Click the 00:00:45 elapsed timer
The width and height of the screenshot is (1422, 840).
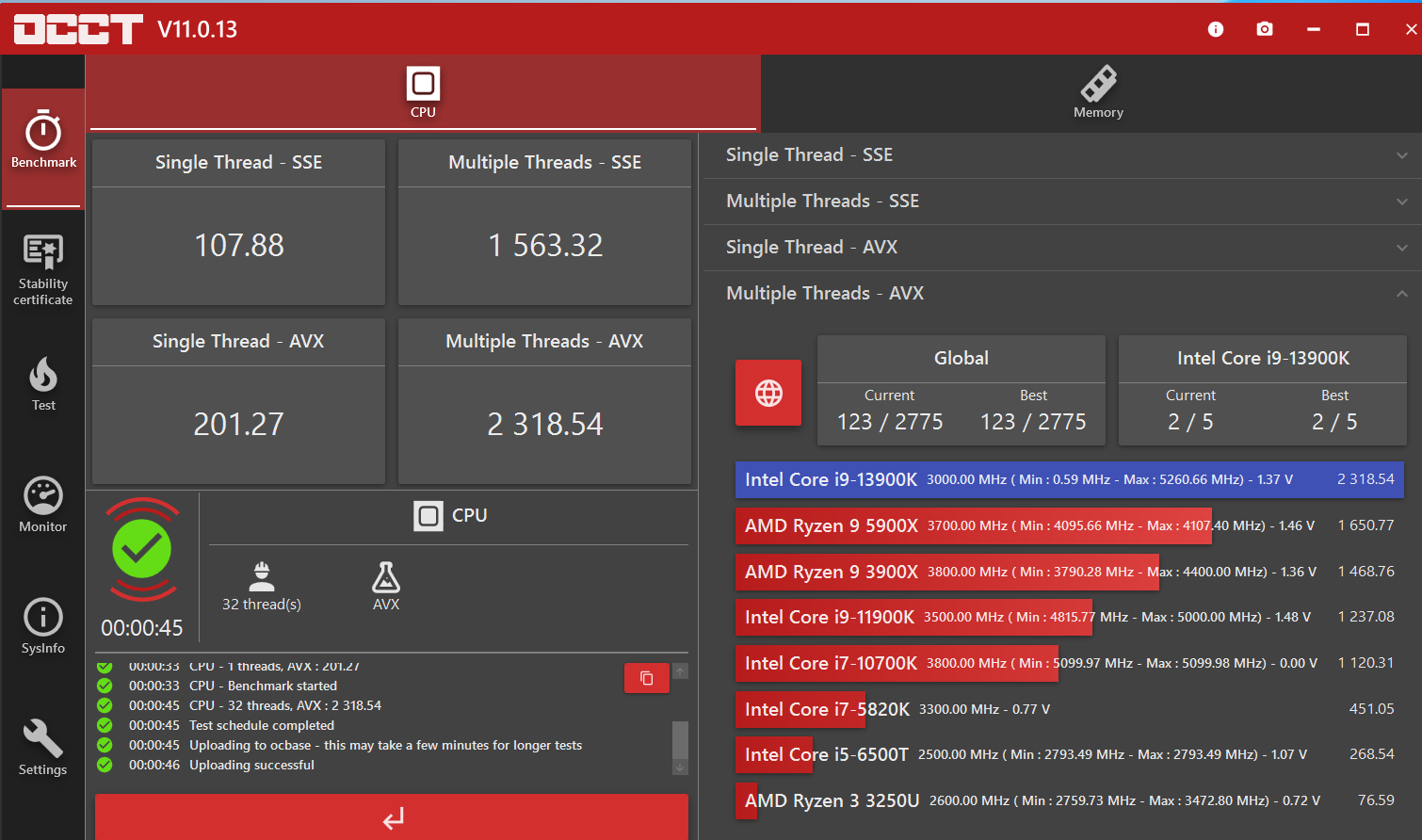[x=142, y=628]
